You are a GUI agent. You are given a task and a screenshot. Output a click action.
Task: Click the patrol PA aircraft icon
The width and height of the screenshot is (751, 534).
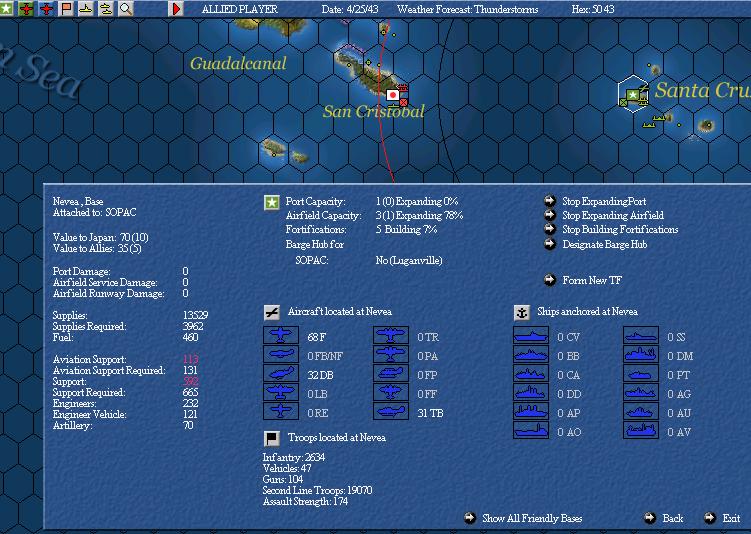tap(391, 354)
